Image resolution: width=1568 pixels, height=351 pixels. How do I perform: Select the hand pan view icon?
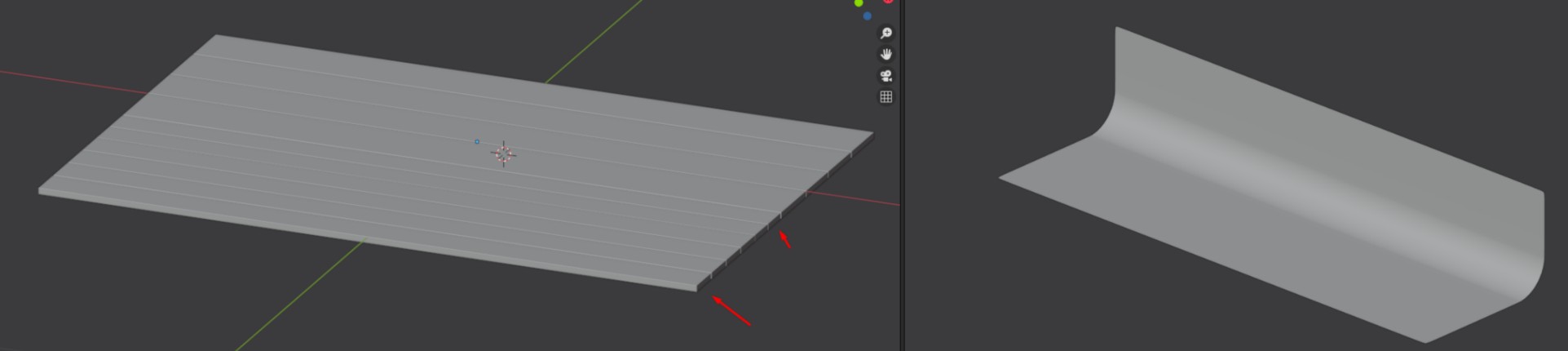886,55
